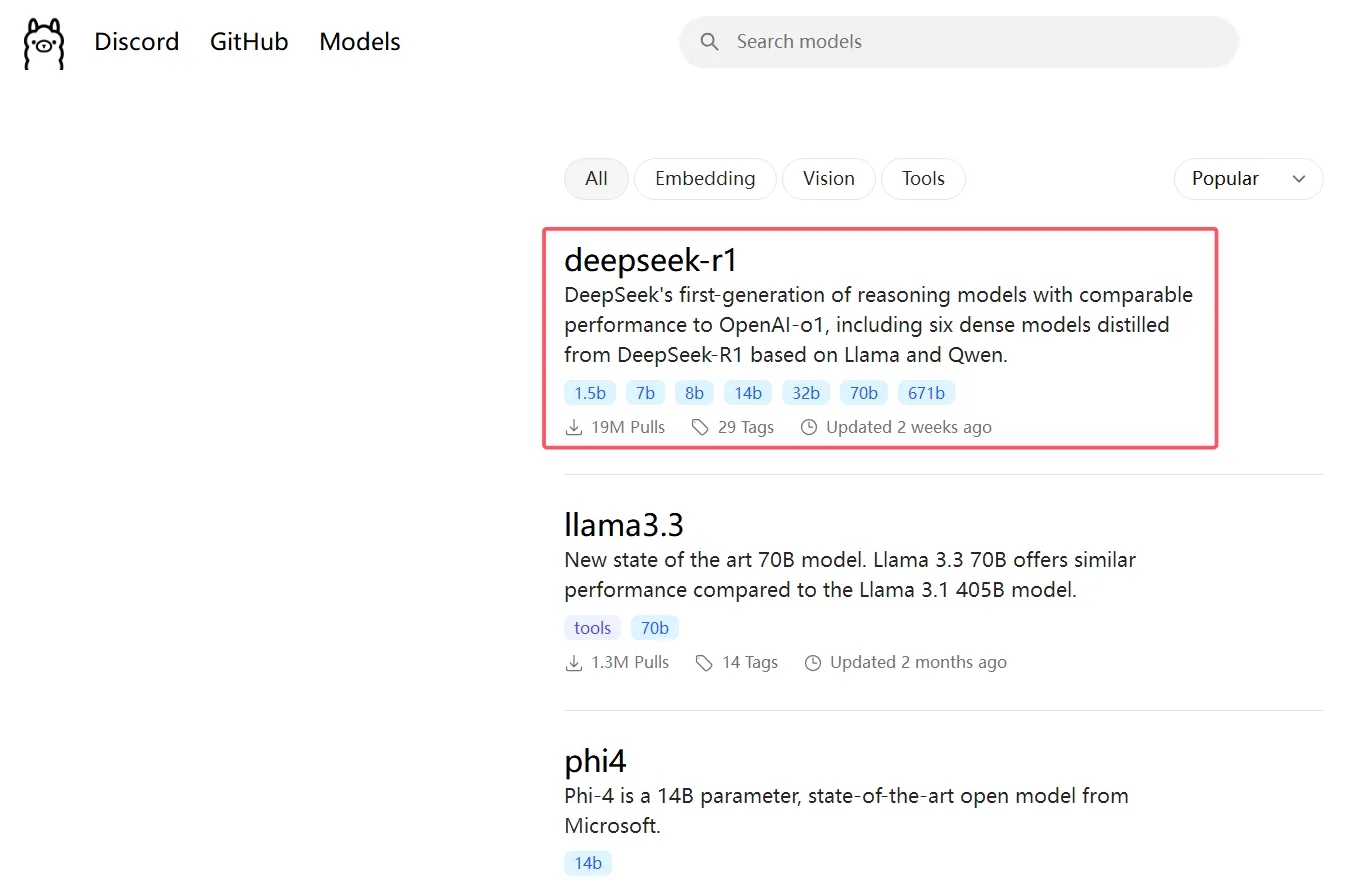
Task: Click Updated 2 weeks ago text
Action: (x=909, y=428)
